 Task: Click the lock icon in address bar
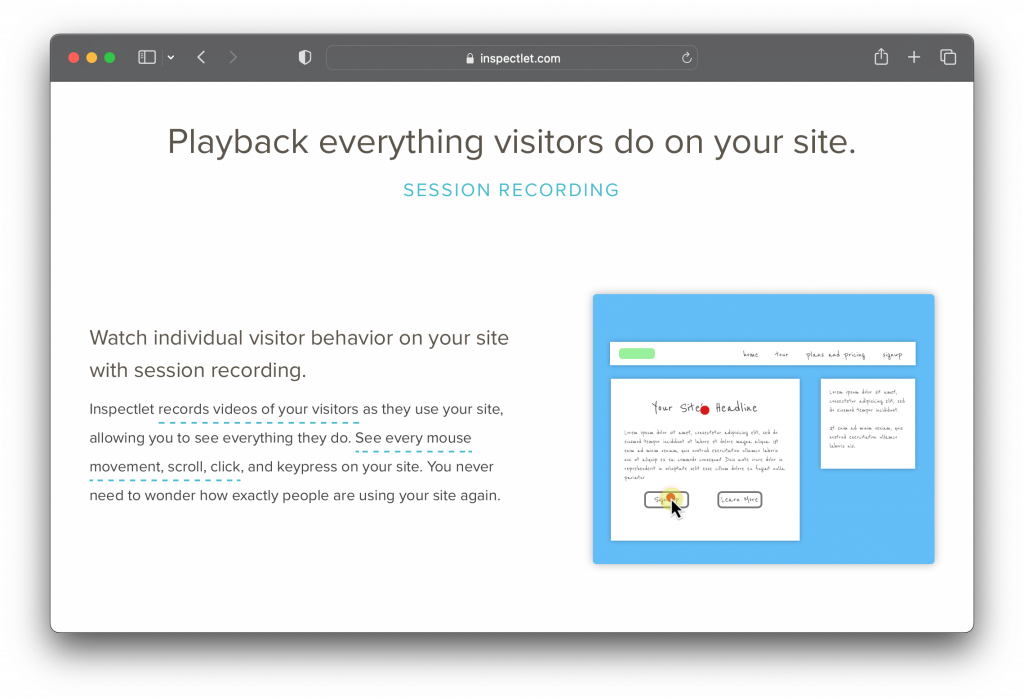point(470,58)
